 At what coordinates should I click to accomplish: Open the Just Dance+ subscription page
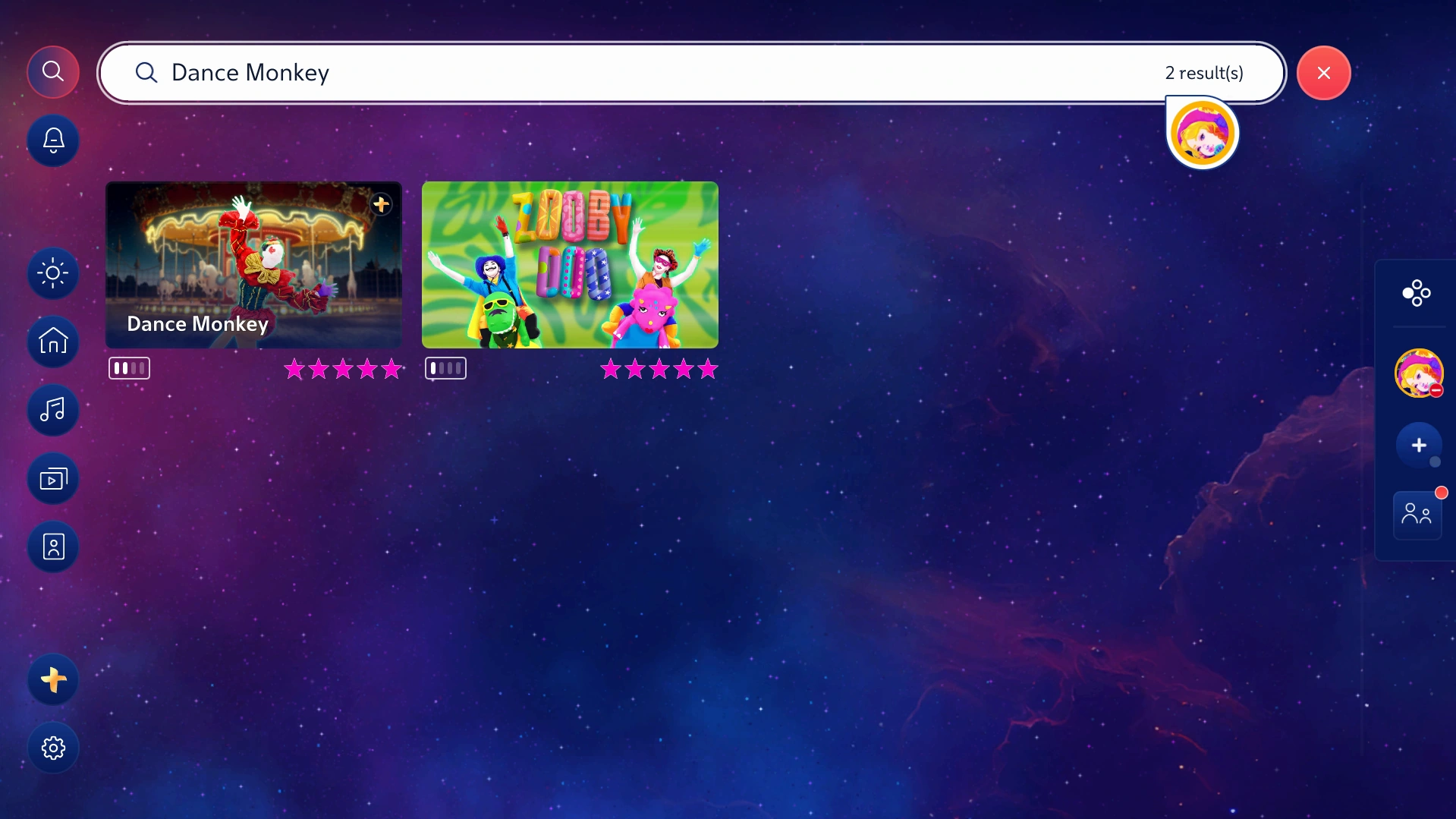coord(52,679)
